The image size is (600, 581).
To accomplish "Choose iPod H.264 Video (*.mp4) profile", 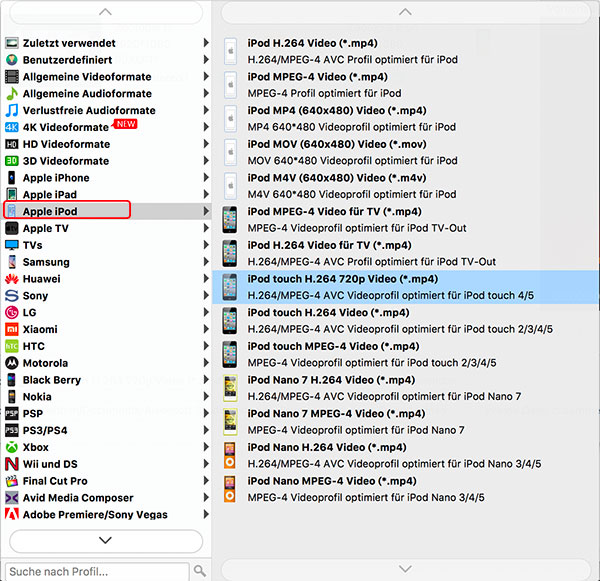I will [x=406, y=51].
